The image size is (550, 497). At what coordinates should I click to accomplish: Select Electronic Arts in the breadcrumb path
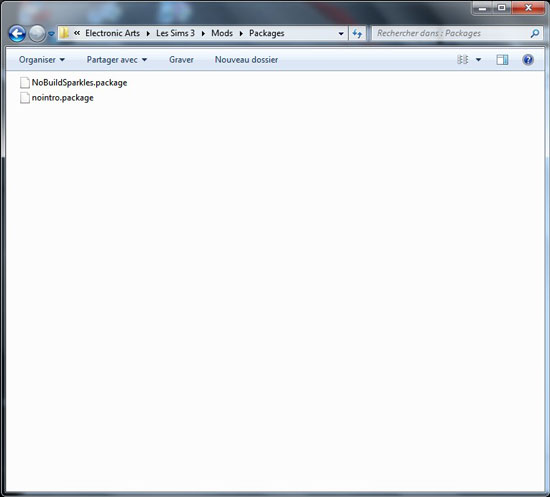pos(113,33)
